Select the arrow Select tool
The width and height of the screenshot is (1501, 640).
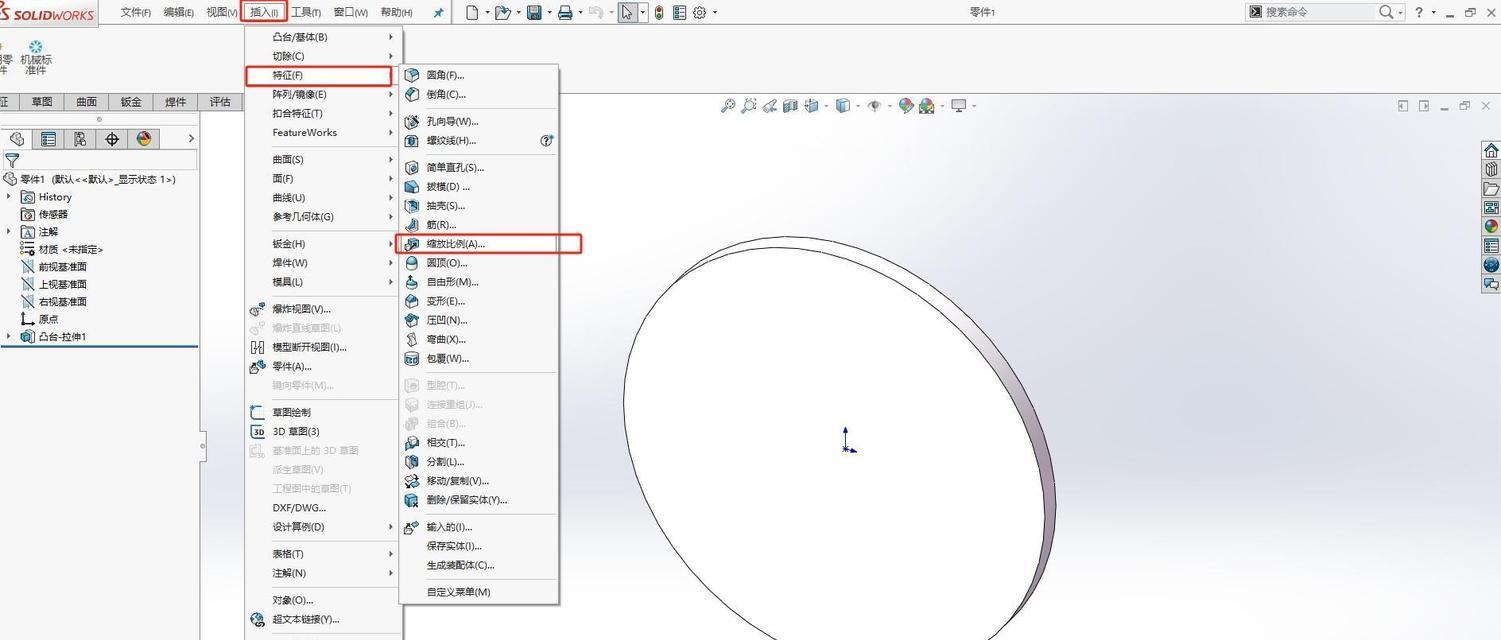coord(625,11)
